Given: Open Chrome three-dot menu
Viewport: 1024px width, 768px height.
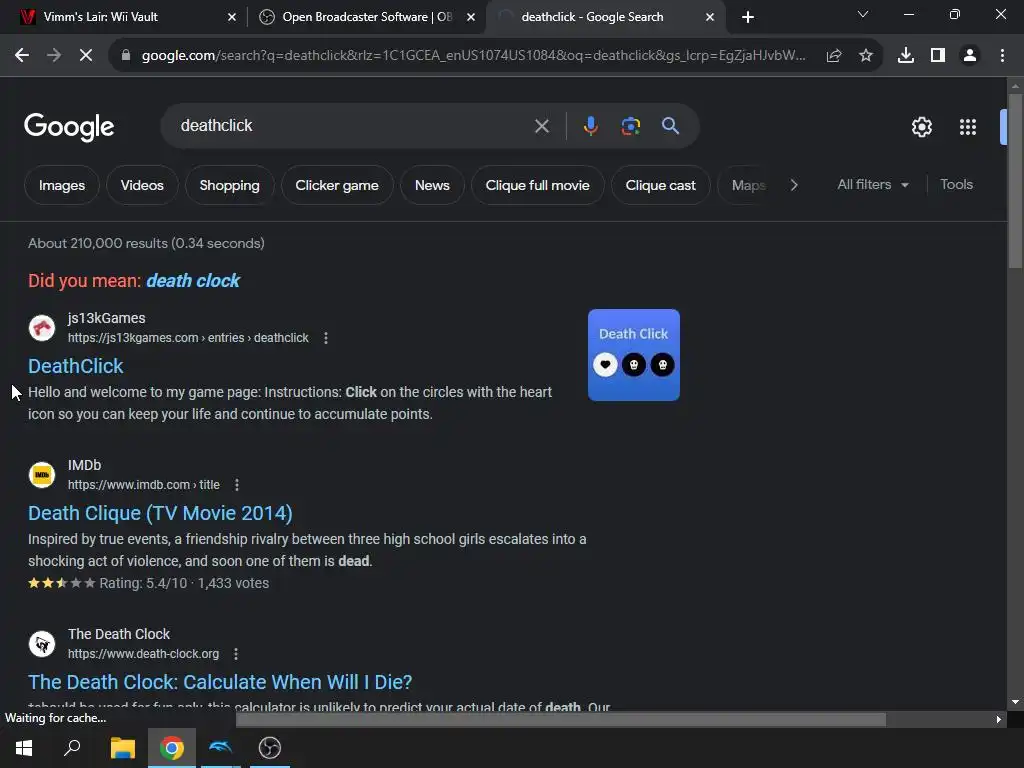Looking at the screenshot, I should [1002, 56].
